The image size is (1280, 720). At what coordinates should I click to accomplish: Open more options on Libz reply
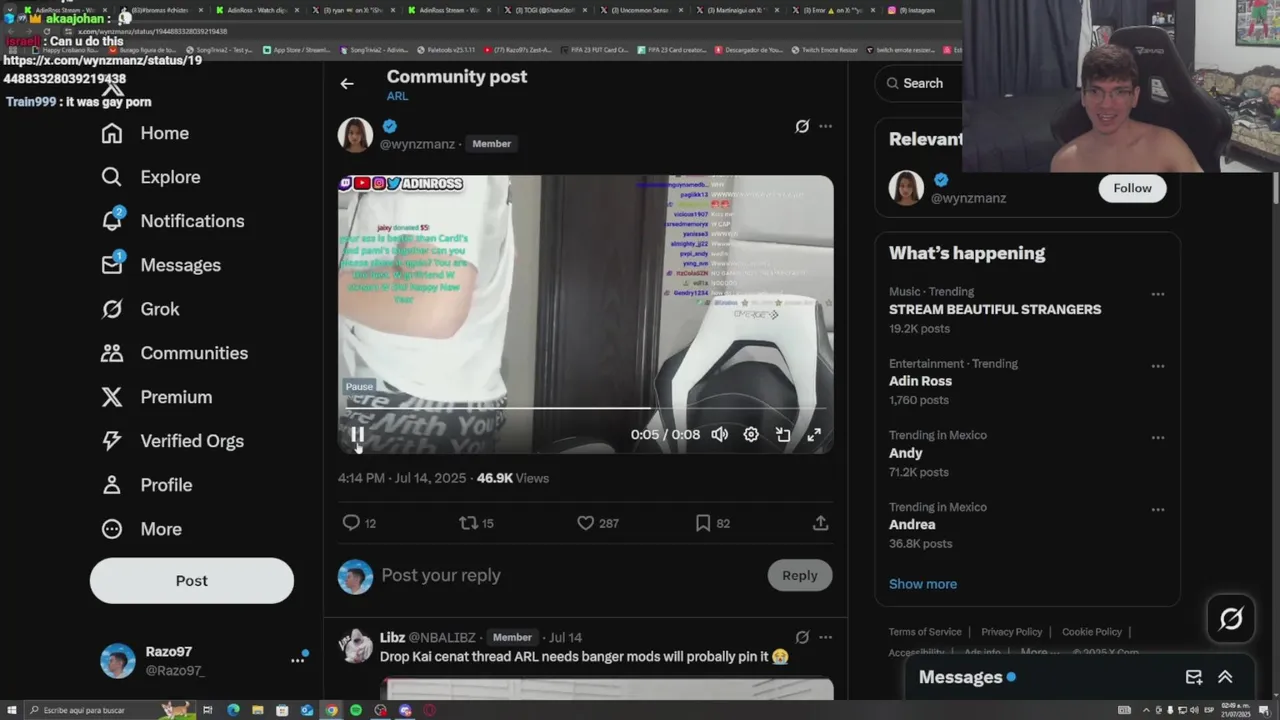point(825,637)
